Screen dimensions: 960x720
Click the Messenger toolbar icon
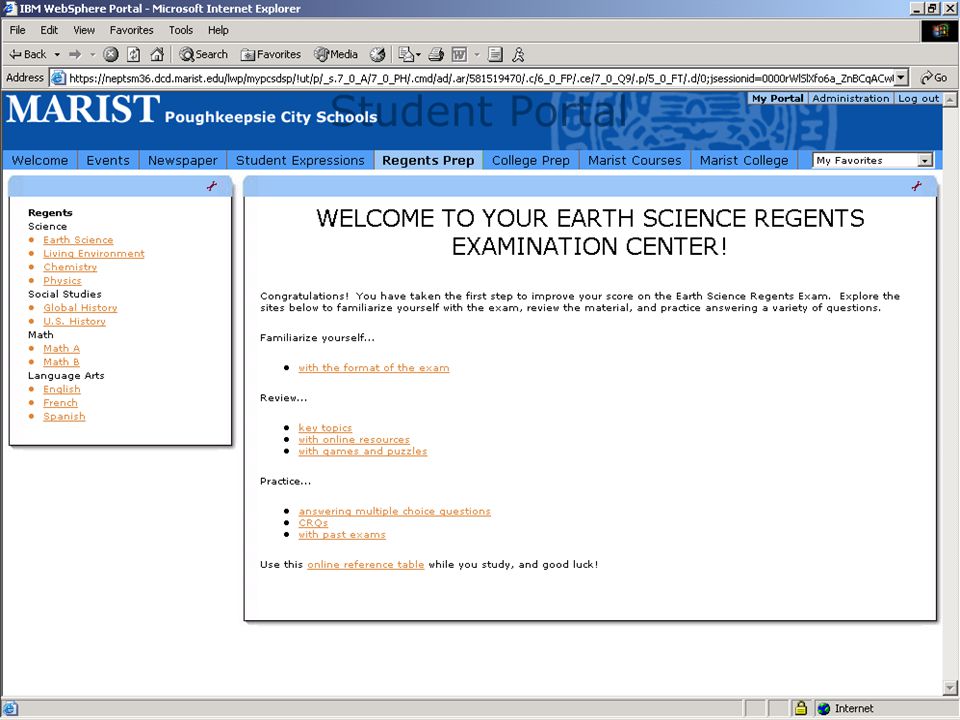point(518,54)
